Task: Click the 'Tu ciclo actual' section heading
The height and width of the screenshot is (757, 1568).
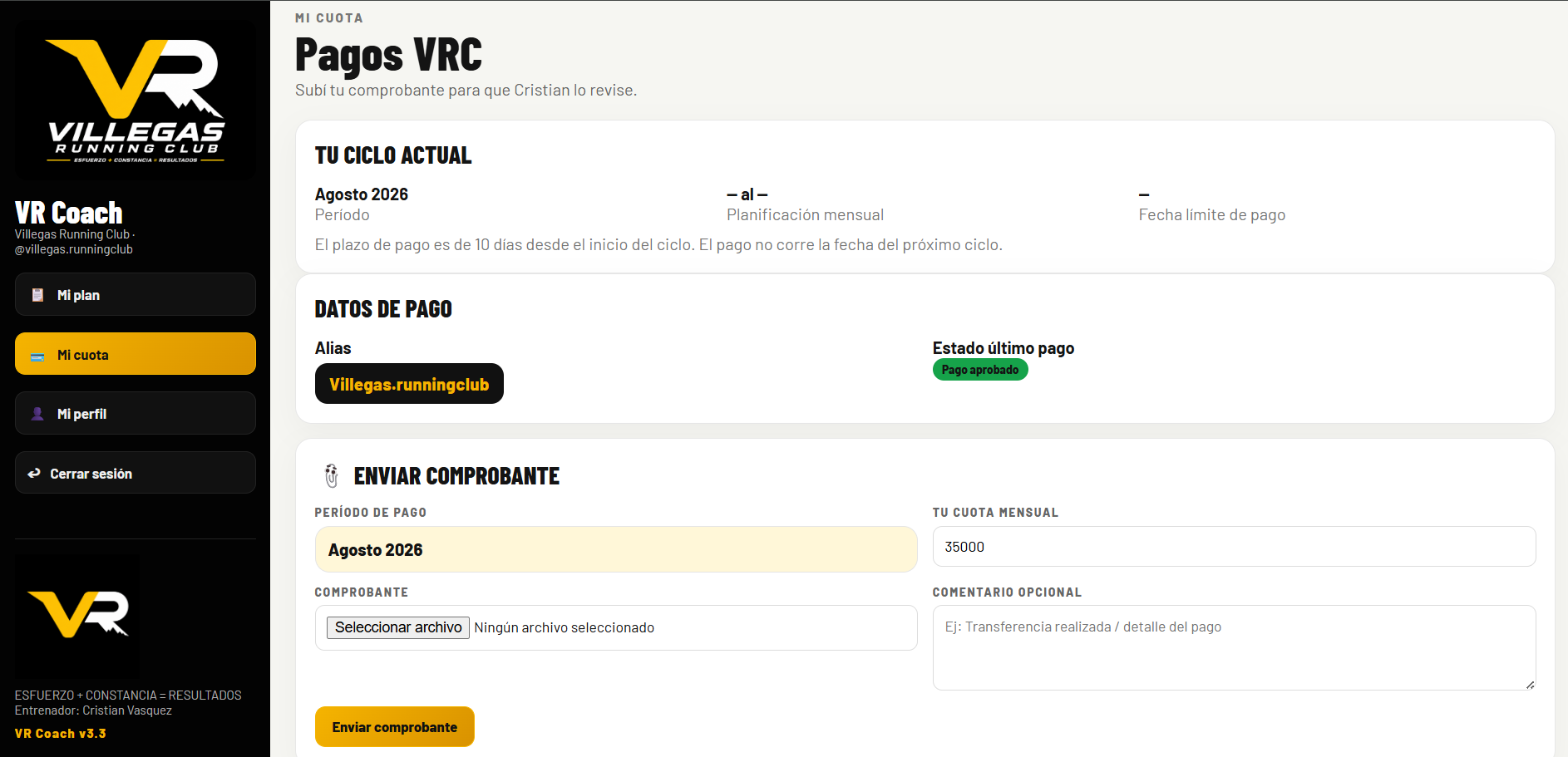Action: coord(393,155)
